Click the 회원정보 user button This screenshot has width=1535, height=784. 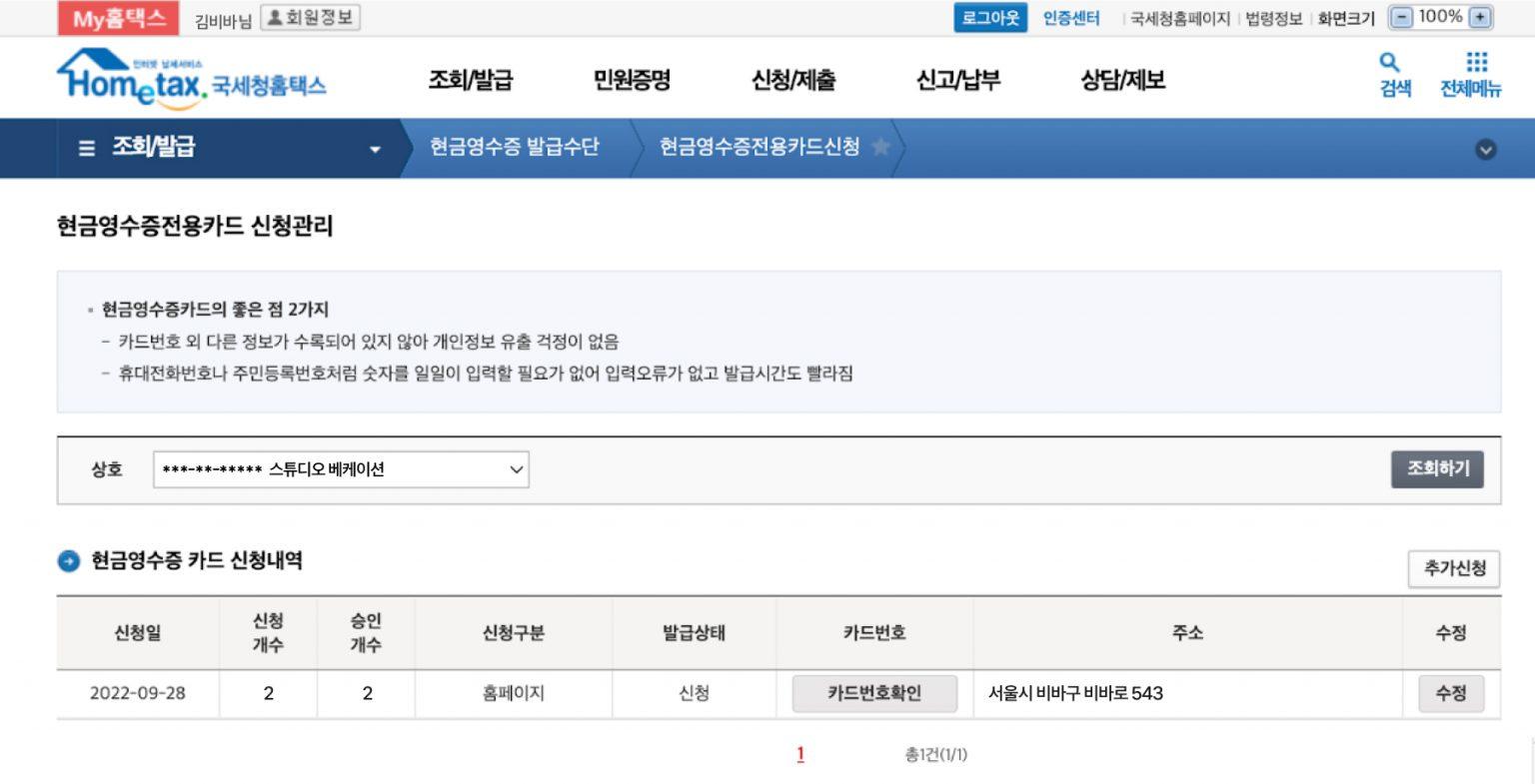[310, 18]
